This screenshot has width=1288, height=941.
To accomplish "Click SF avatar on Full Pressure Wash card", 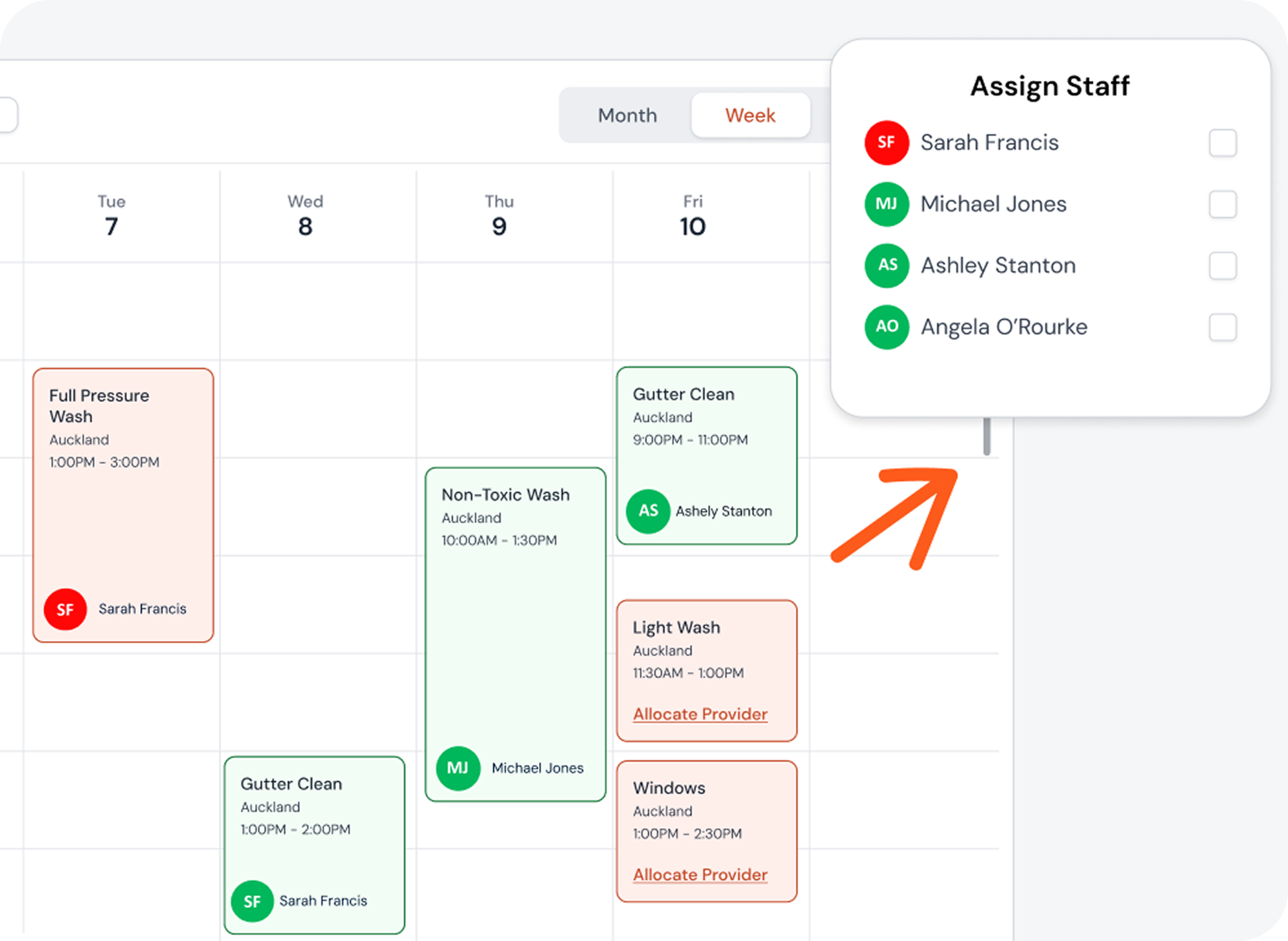I will pyautogui.click(x=65, y=609).
